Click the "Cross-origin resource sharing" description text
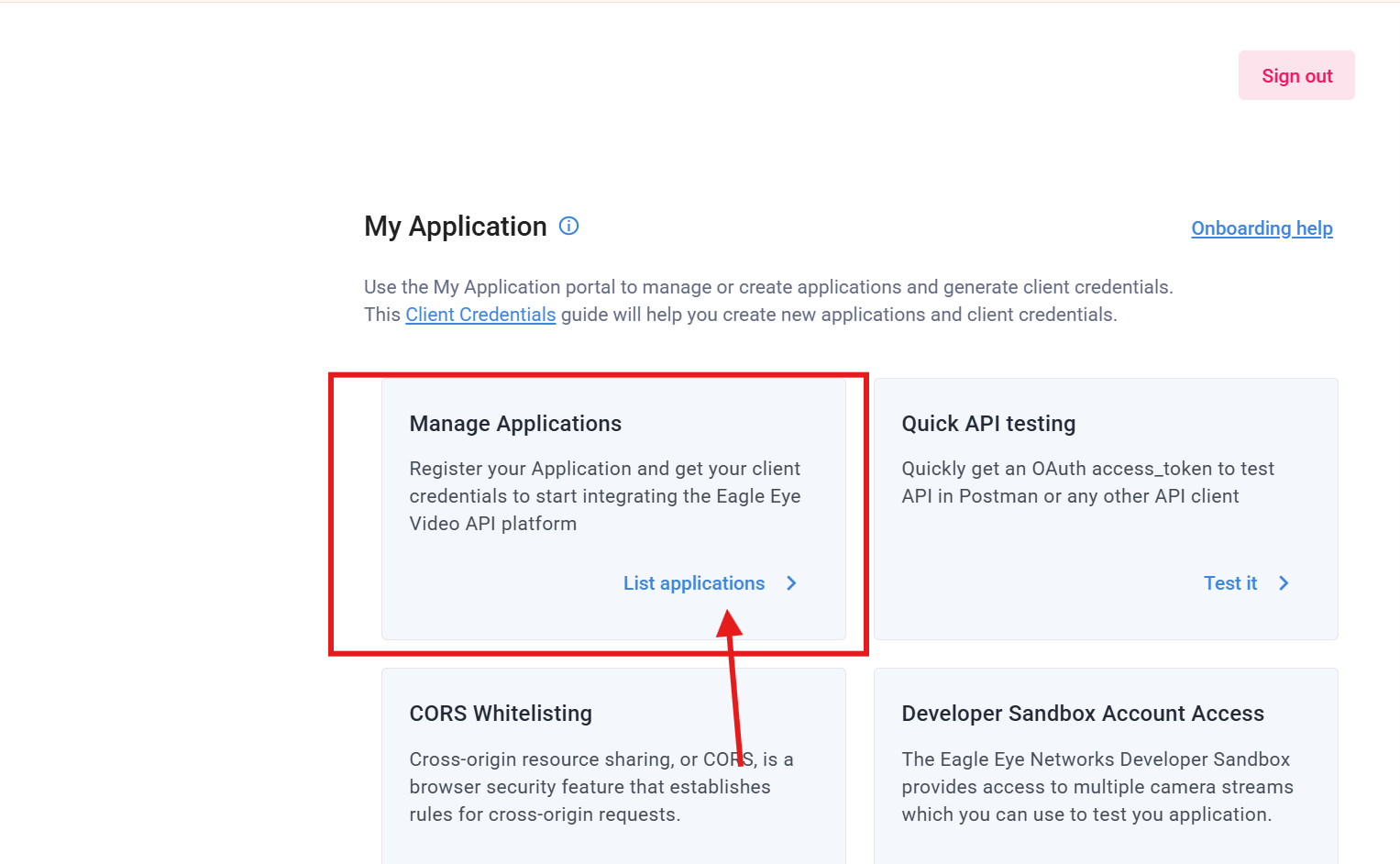Viewport: 1400px width, 864px height. click(601, 787)
